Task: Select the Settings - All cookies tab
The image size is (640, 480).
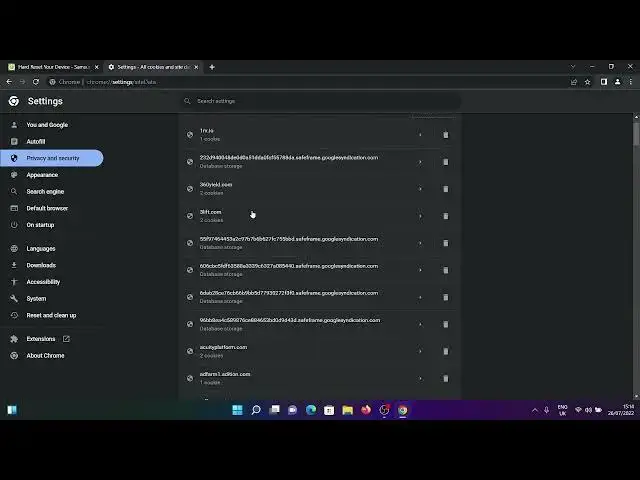Action: pyautogui.click(x=152, y=67)
